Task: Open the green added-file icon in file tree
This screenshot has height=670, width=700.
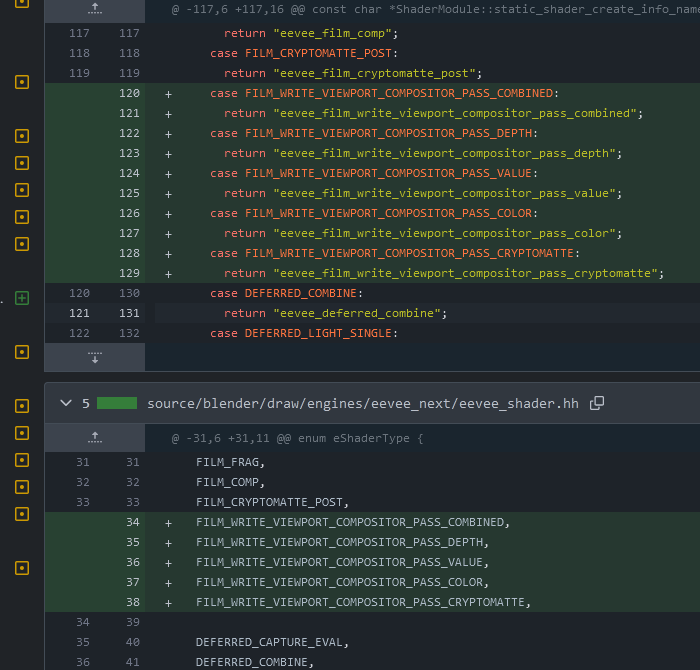Action: point(22,298)
